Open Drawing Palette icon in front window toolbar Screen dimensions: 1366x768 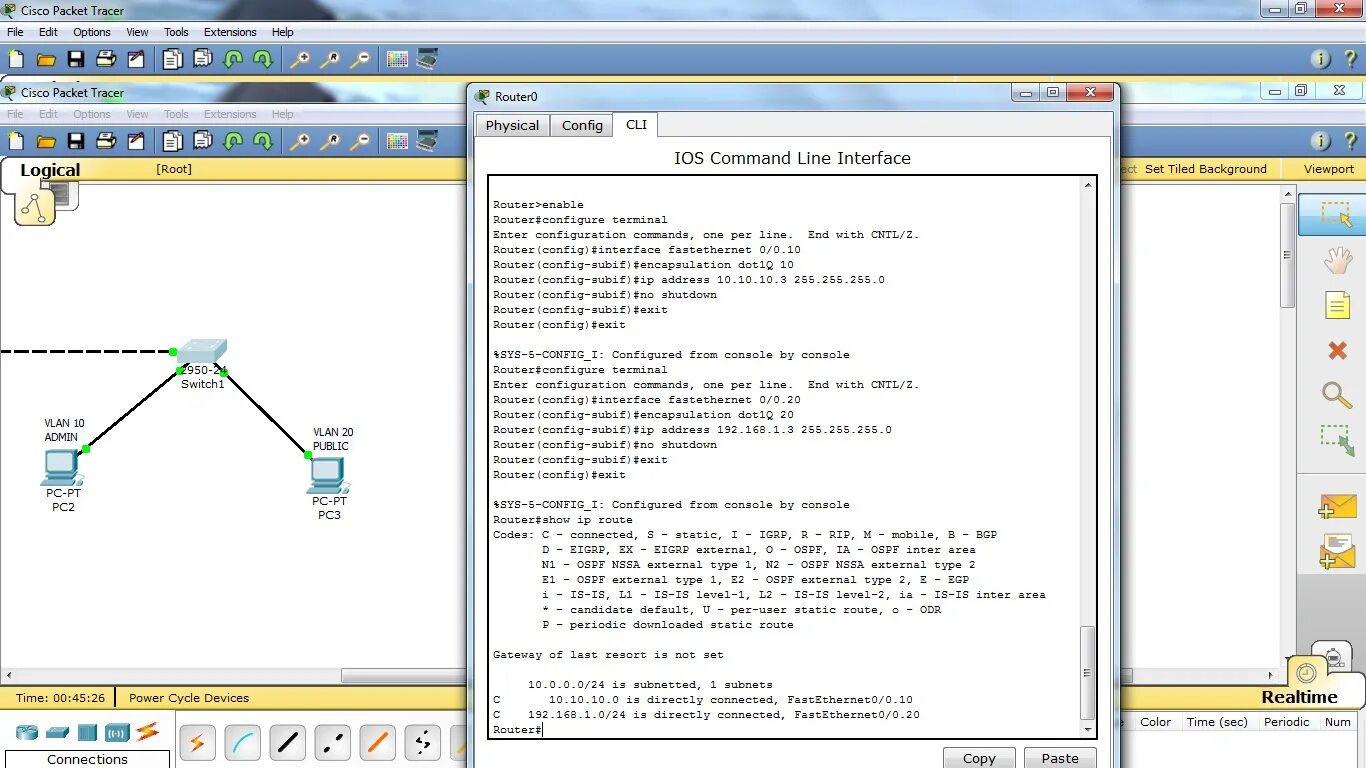click(397, 141)
